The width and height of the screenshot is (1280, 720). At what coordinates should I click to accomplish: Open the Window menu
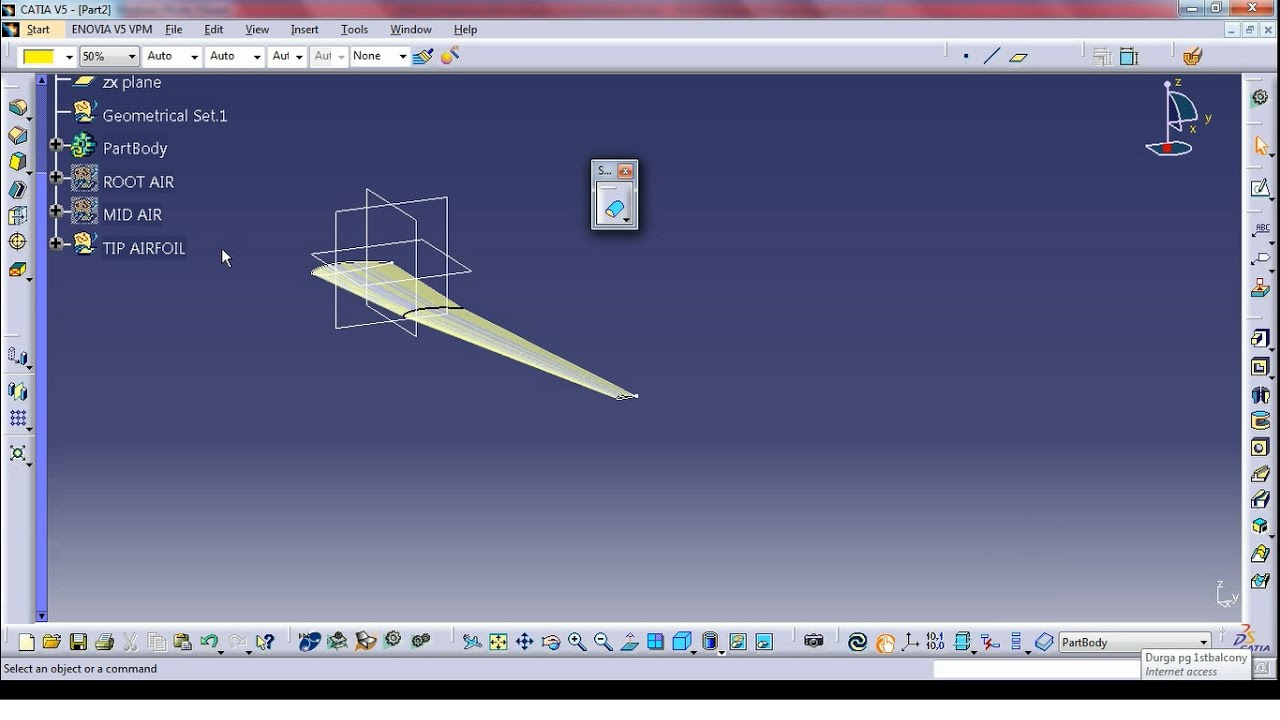[411, 30]
